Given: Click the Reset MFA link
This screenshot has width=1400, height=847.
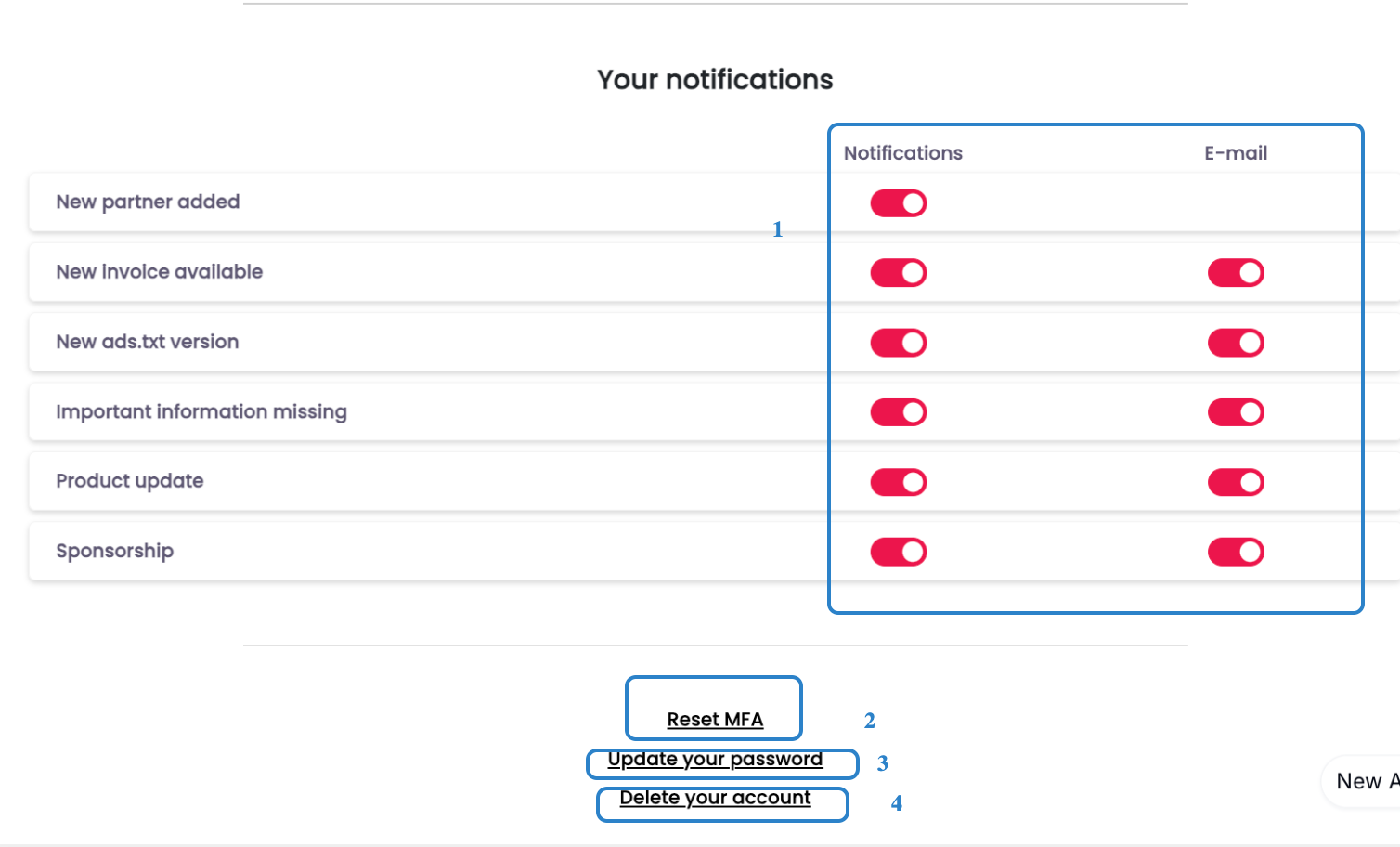Looking at the screenshot, I should 715,720.
